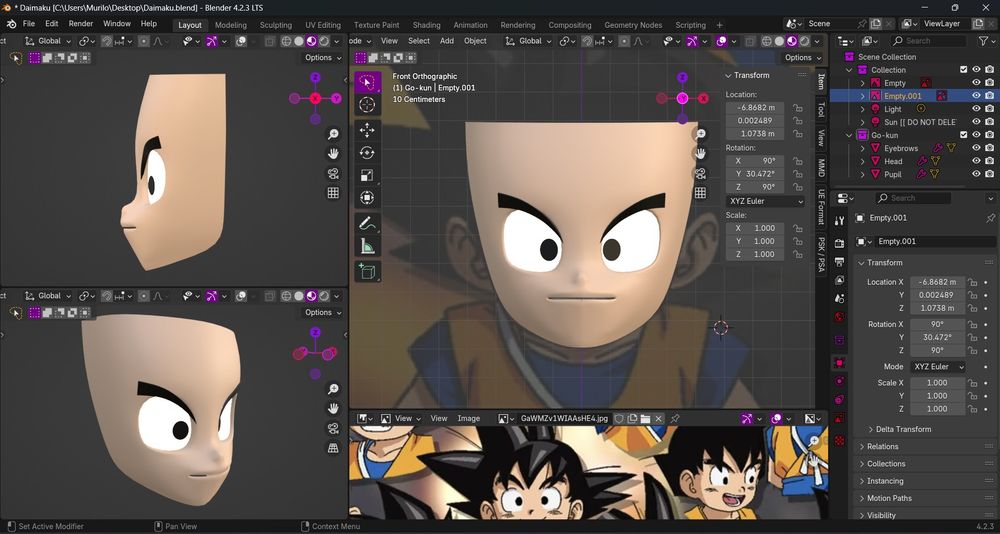Toggle gizmo display in Front Orthographic viewport header
Viewport: 1000px width, 534px height.
(692, 41)
